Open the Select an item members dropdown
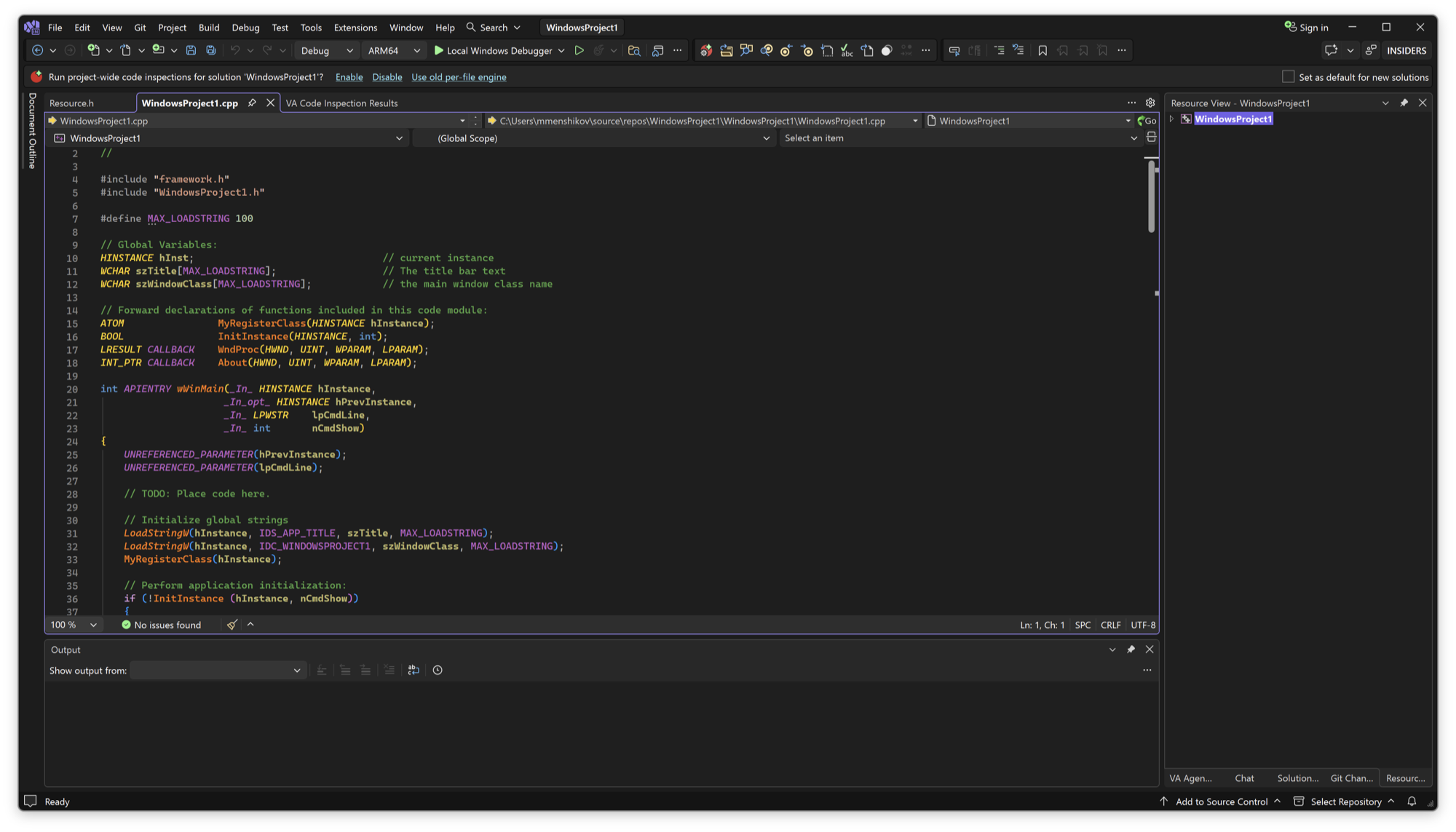Screen dimensions: 1456x832 (960, 138)
